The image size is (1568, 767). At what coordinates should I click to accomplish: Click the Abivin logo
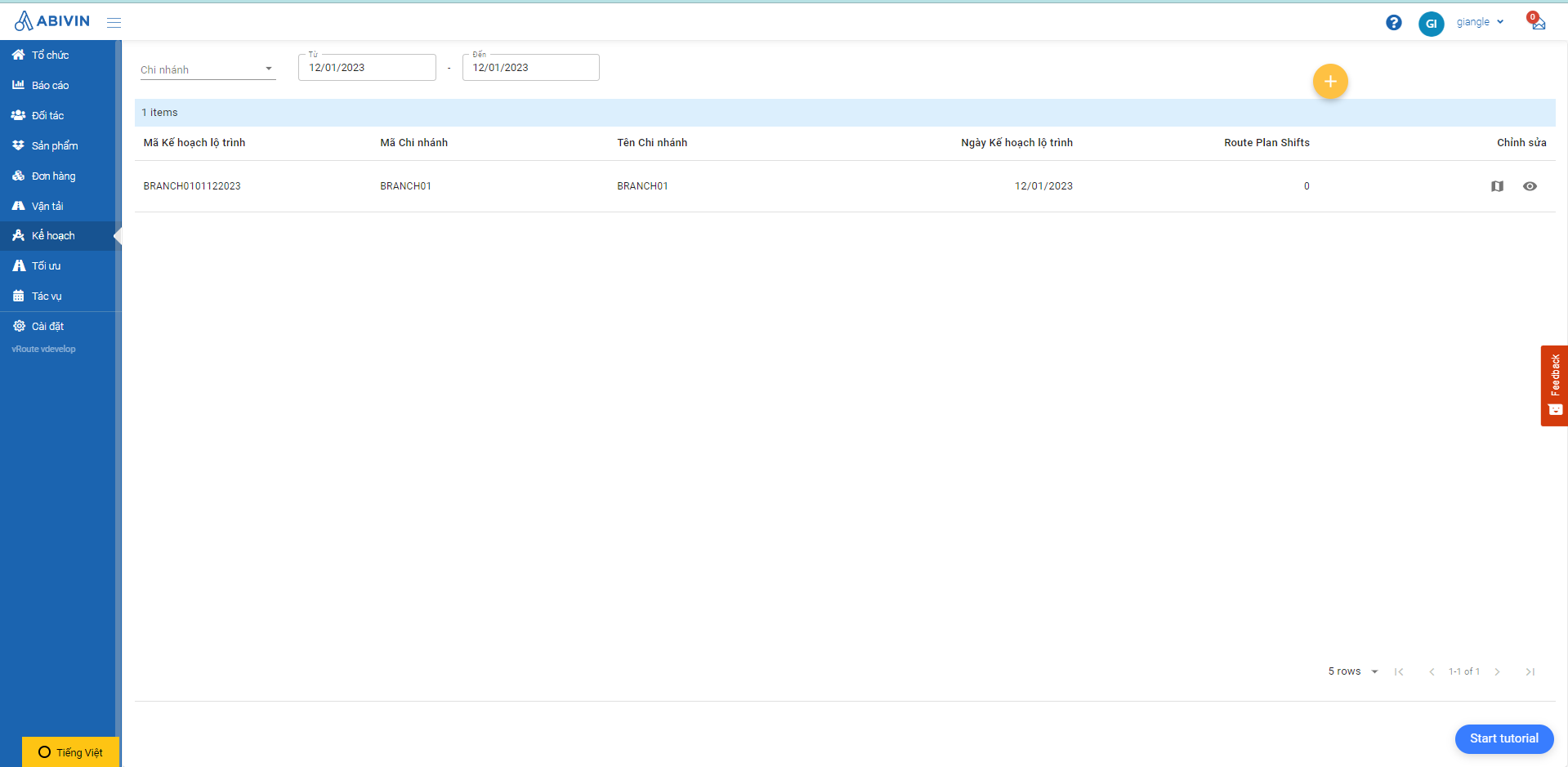coord(52,21)
